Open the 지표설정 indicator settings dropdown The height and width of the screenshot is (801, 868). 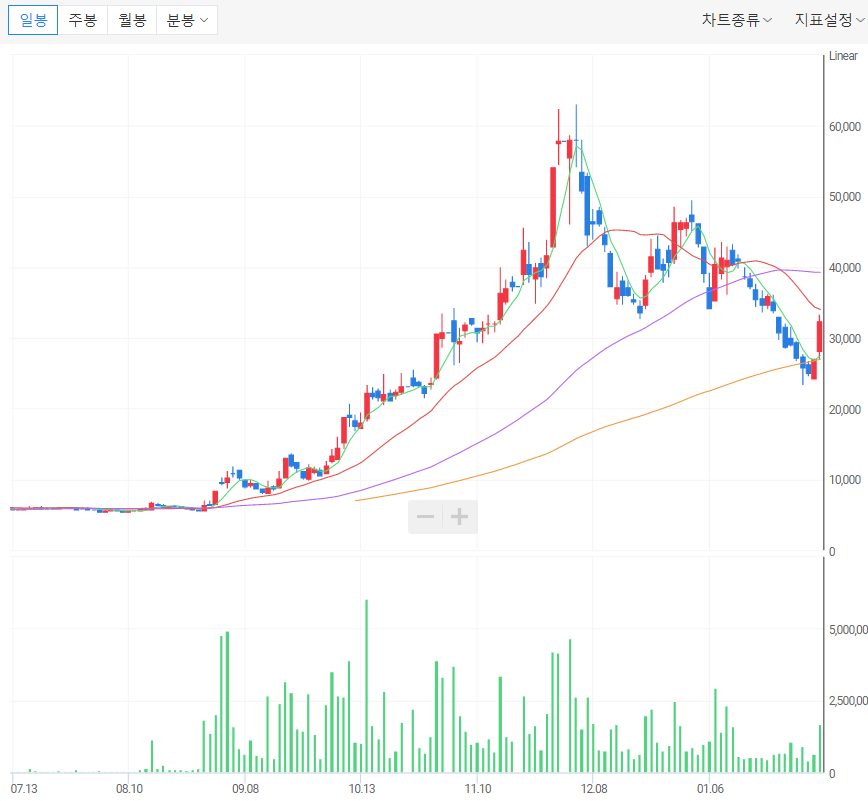[829, 20]
